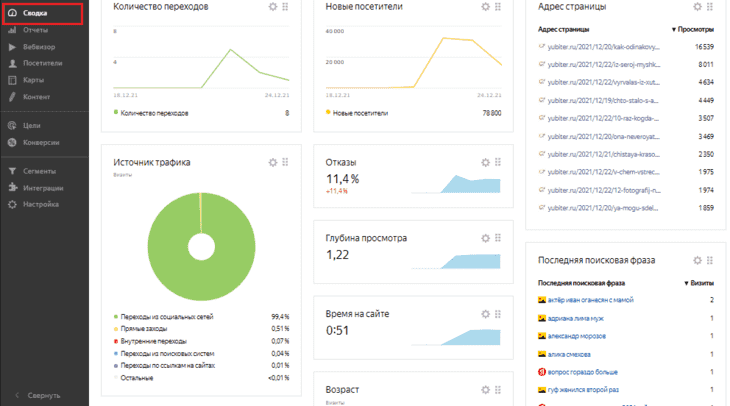This screenshot has height=406, width=730.
Task: Open the Посетители section
Action: (42, 63)
